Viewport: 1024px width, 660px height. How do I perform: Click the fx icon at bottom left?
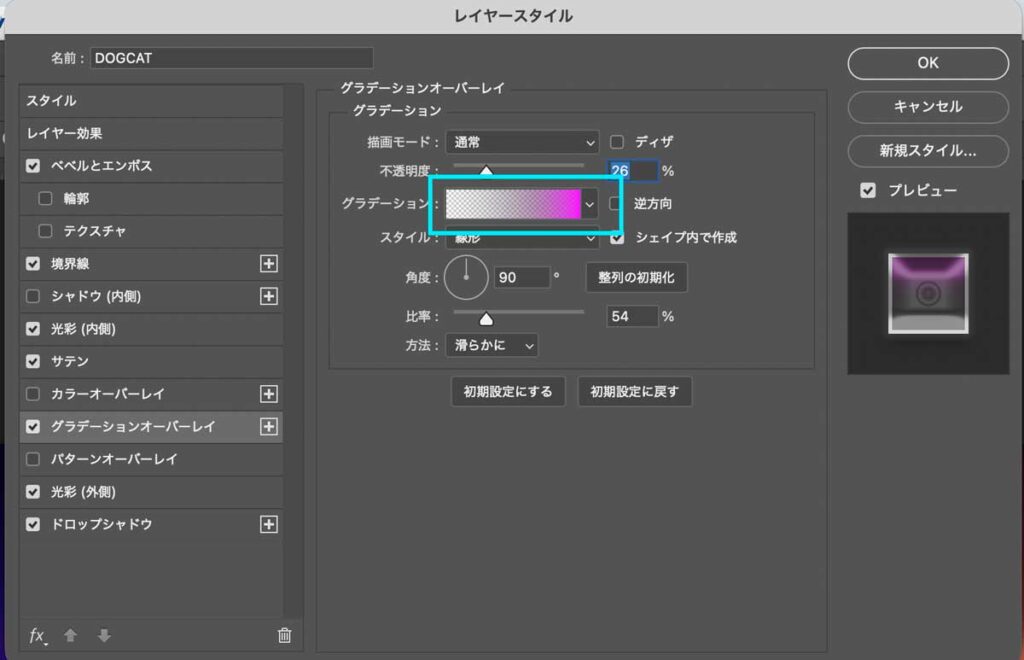click(x=37, y=635)
